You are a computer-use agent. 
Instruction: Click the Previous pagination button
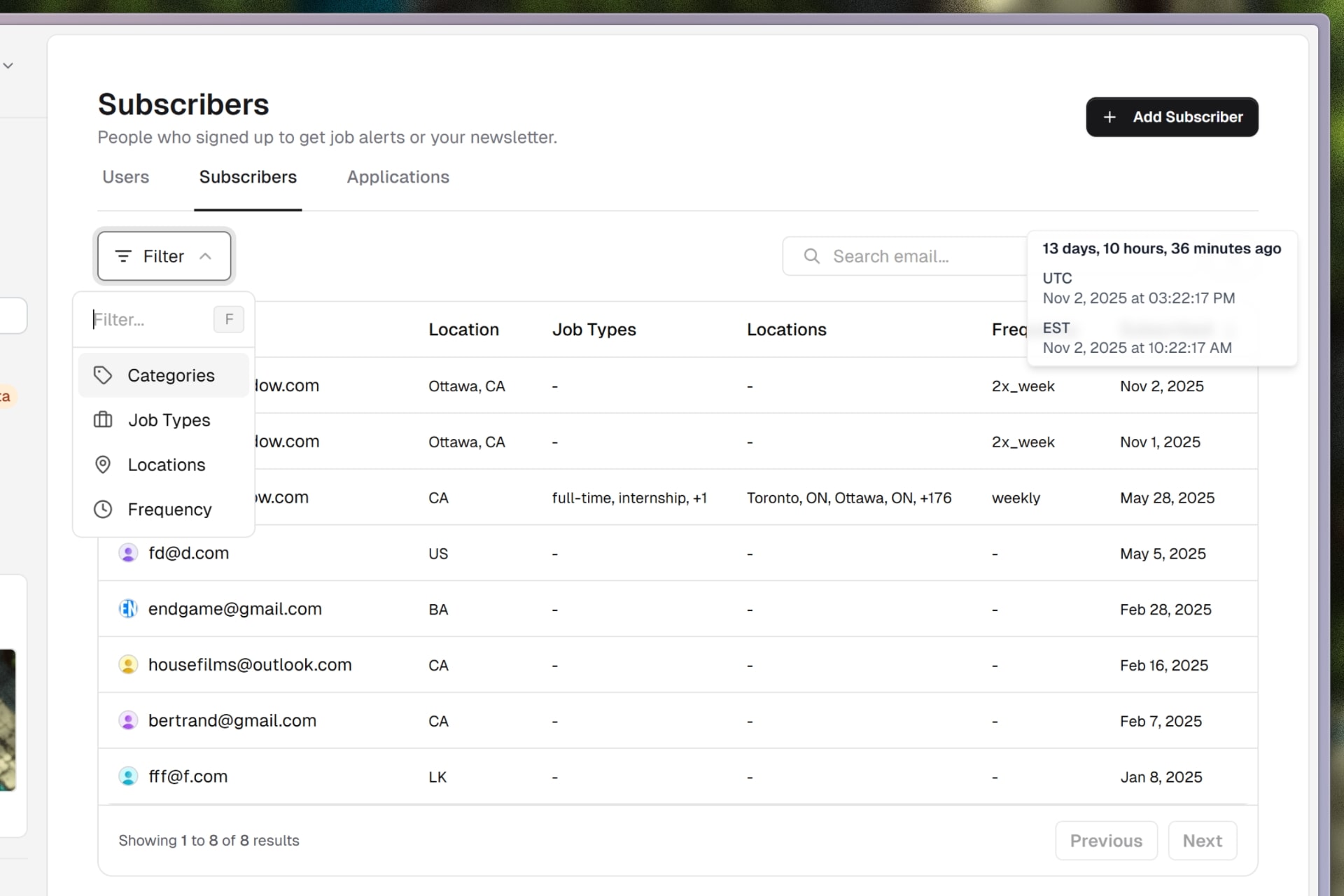click(x=1107, y=841)
